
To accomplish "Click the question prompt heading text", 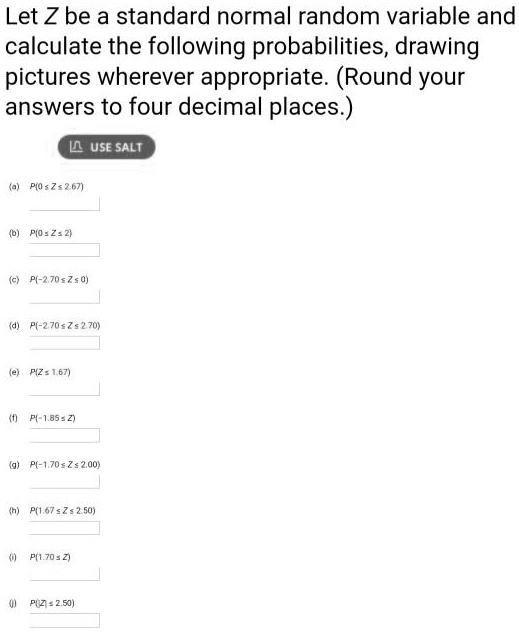I will tap(260, 61).
